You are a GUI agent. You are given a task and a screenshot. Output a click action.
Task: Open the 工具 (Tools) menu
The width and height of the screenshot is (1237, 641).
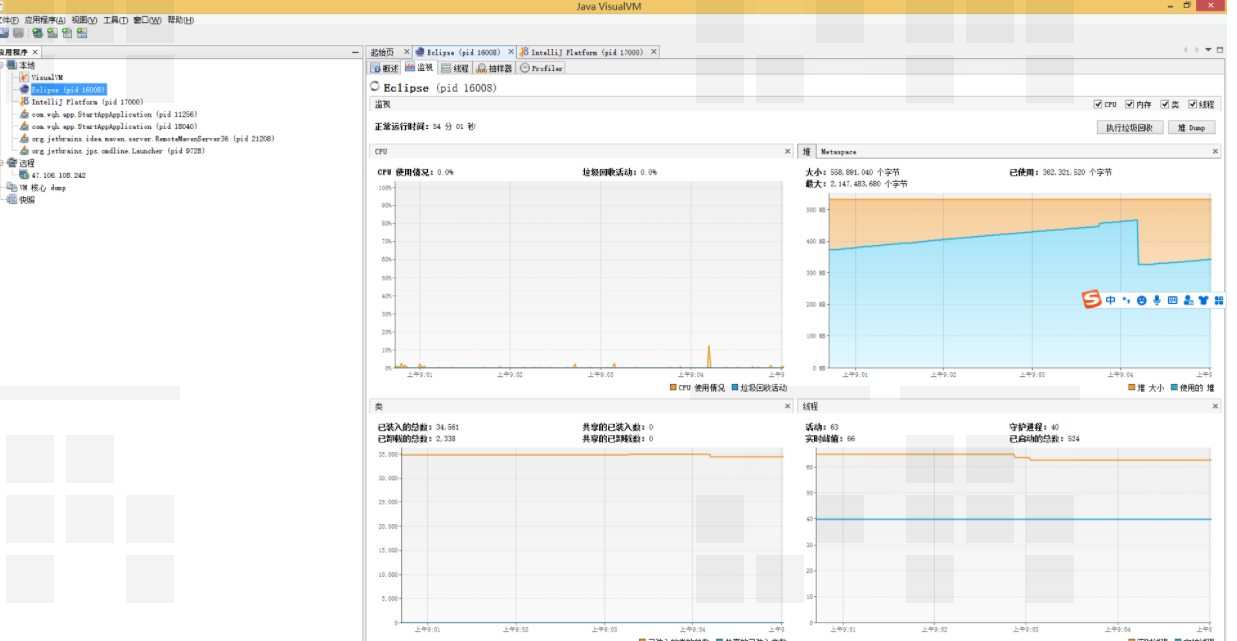point(115,20)
